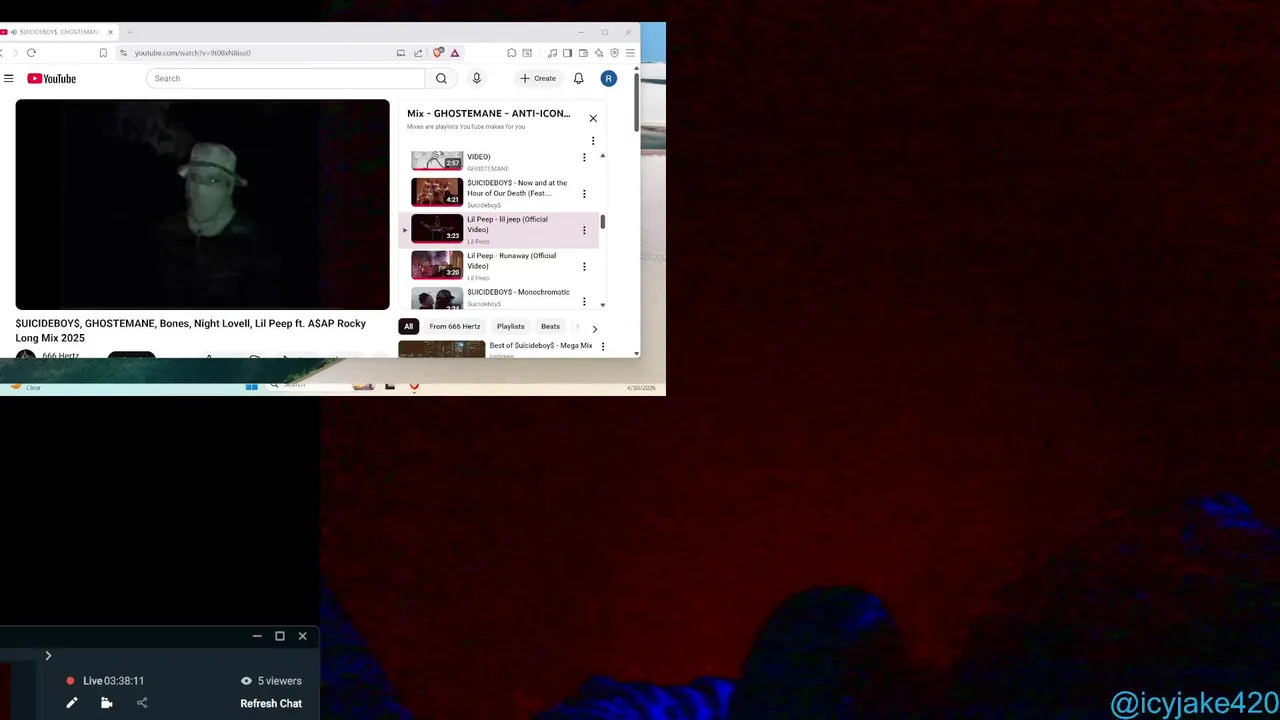Open the VPN shield icon in the toolbar
1280x720 pixels.
point(614,53)
